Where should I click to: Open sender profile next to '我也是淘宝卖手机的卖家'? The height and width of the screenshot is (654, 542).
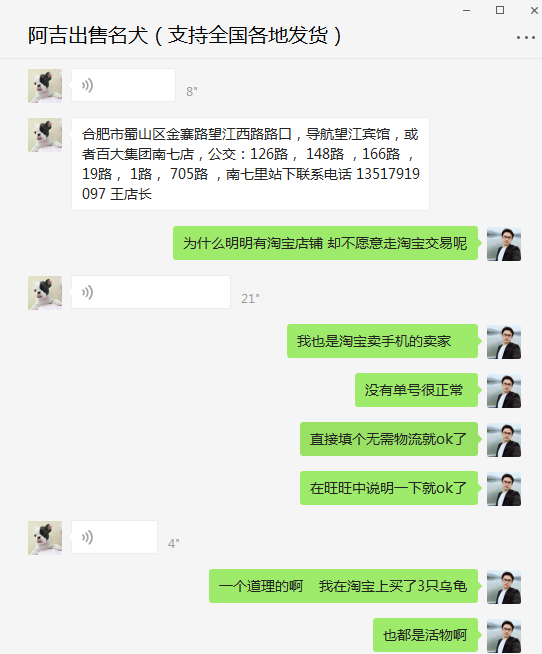pos(504,342)
